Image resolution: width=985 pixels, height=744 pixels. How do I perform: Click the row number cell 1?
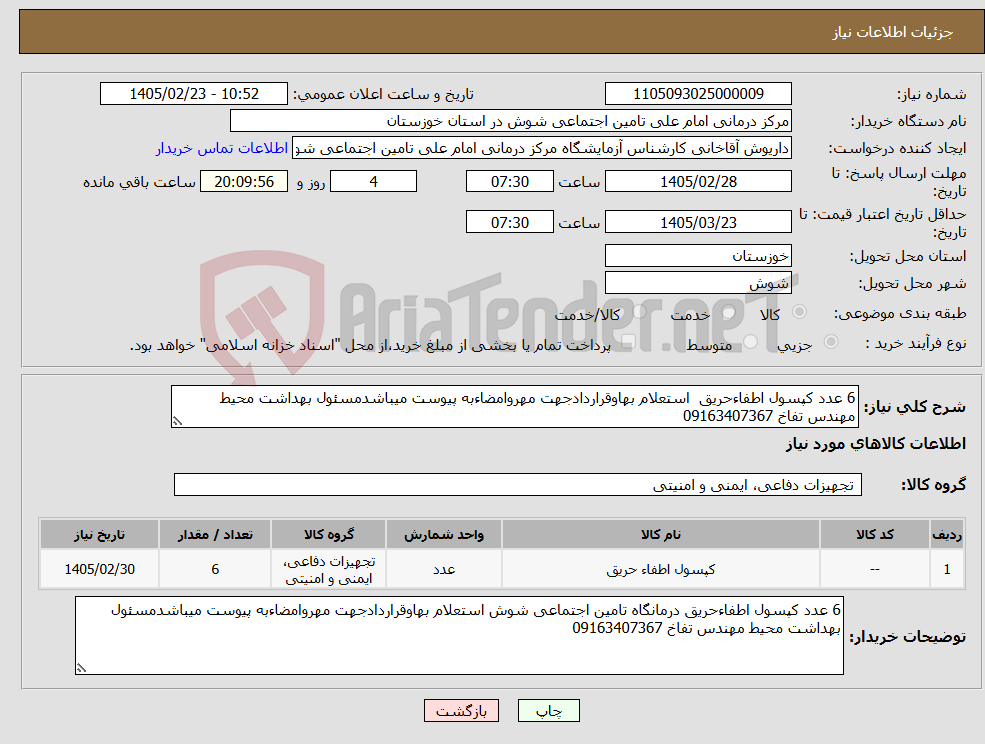(947, 569)
